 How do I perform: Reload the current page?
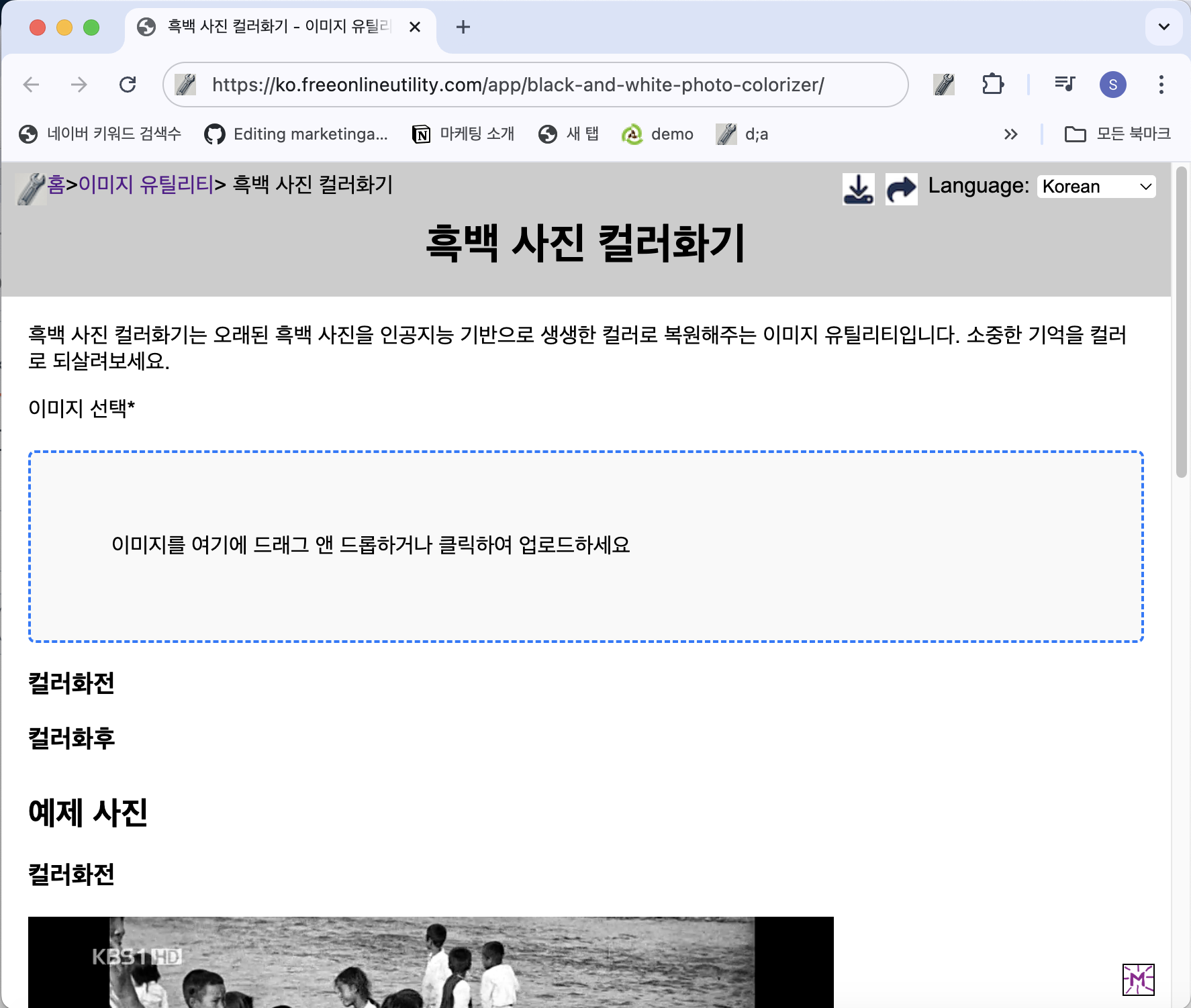click(128, 85)
